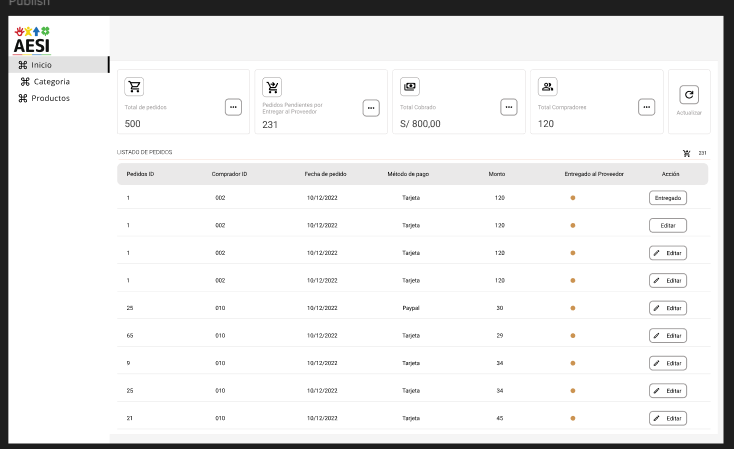The image size is (734, 449).
Task: Click Editar for order 25 paid by Paypal
Action: 668,308
